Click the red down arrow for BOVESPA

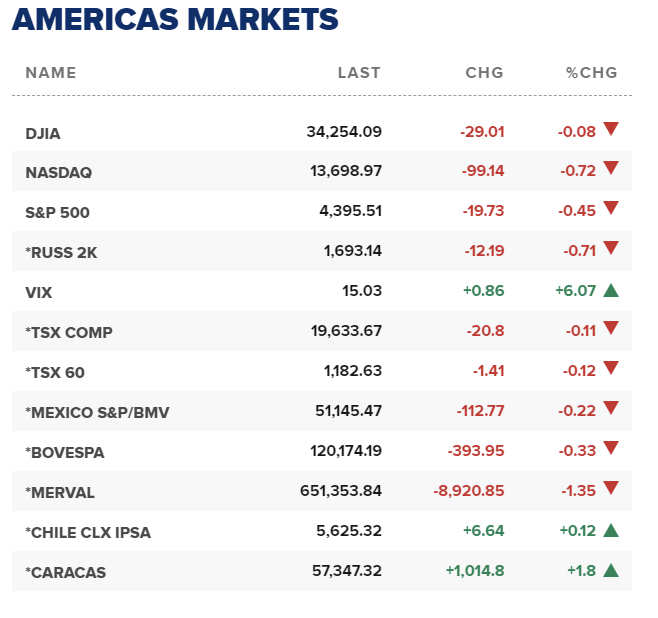(x=611, y=449)
